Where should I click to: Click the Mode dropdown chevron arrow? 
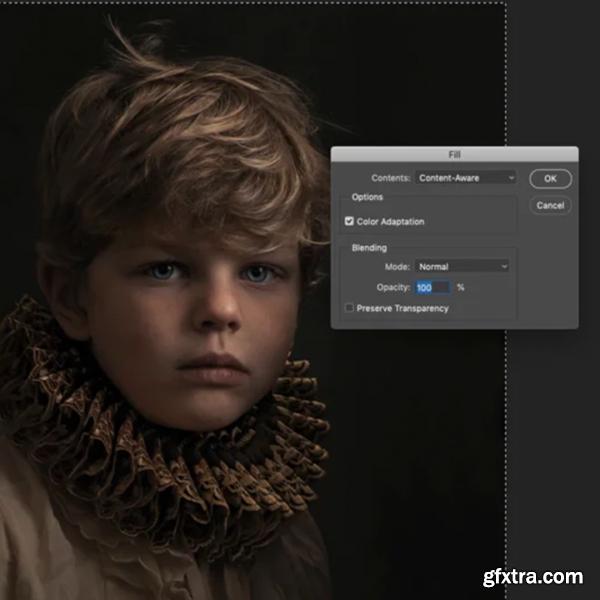pyautogui.click(x=503, y=267)
